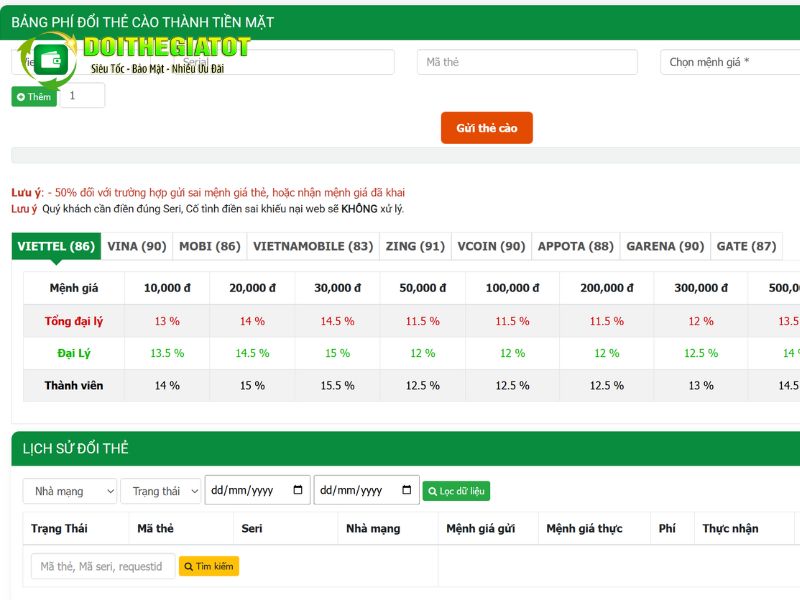800x600 pixels.
Task: Open the Trạng thái dropdown
Action: tap(161, 491)
